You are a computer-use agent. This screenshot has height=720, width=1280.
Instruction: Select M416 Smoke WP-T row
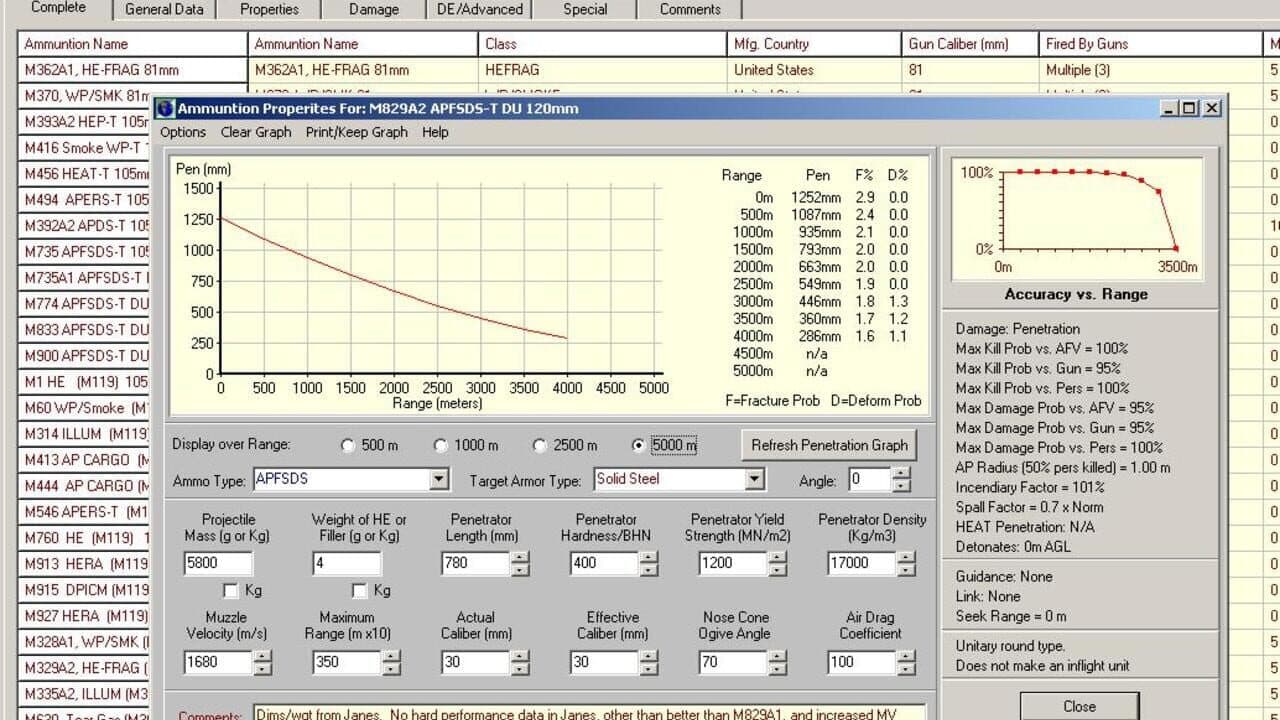86,148
